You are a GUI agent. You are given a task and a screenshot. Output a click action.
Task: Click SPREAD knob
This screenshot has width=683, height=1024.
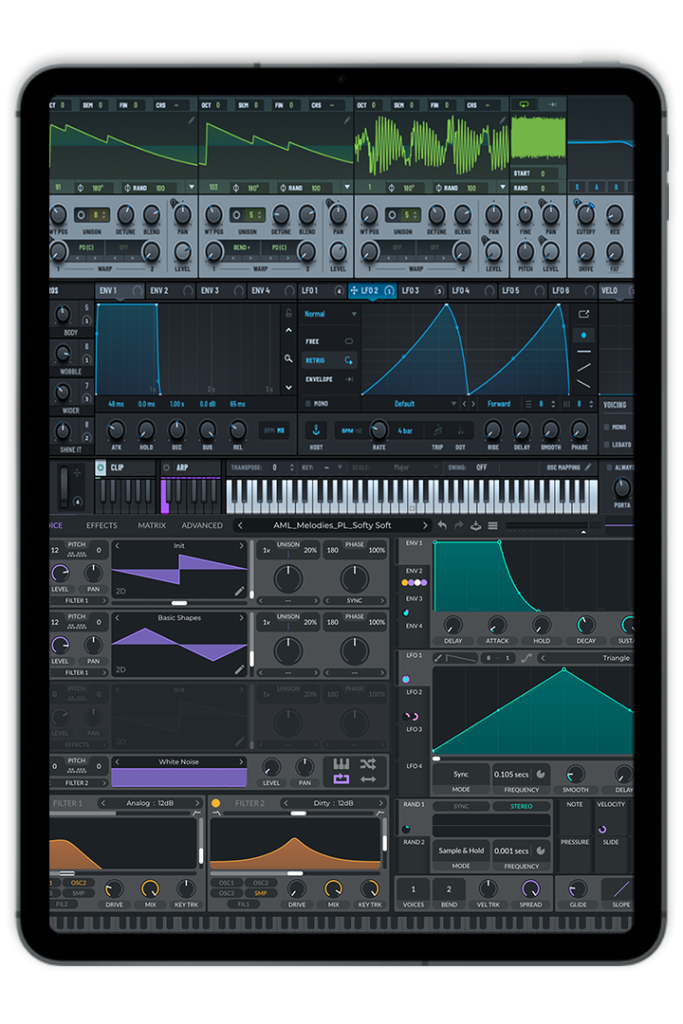tap(530, 888)
